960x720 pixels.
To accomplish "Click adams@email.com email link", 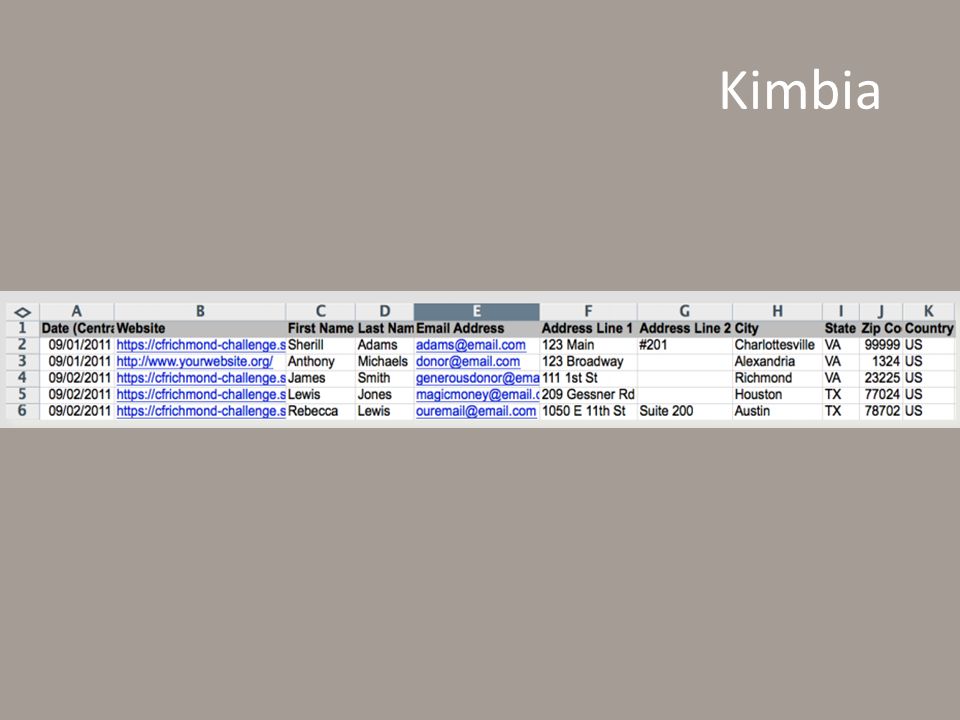I will [471, 345].
